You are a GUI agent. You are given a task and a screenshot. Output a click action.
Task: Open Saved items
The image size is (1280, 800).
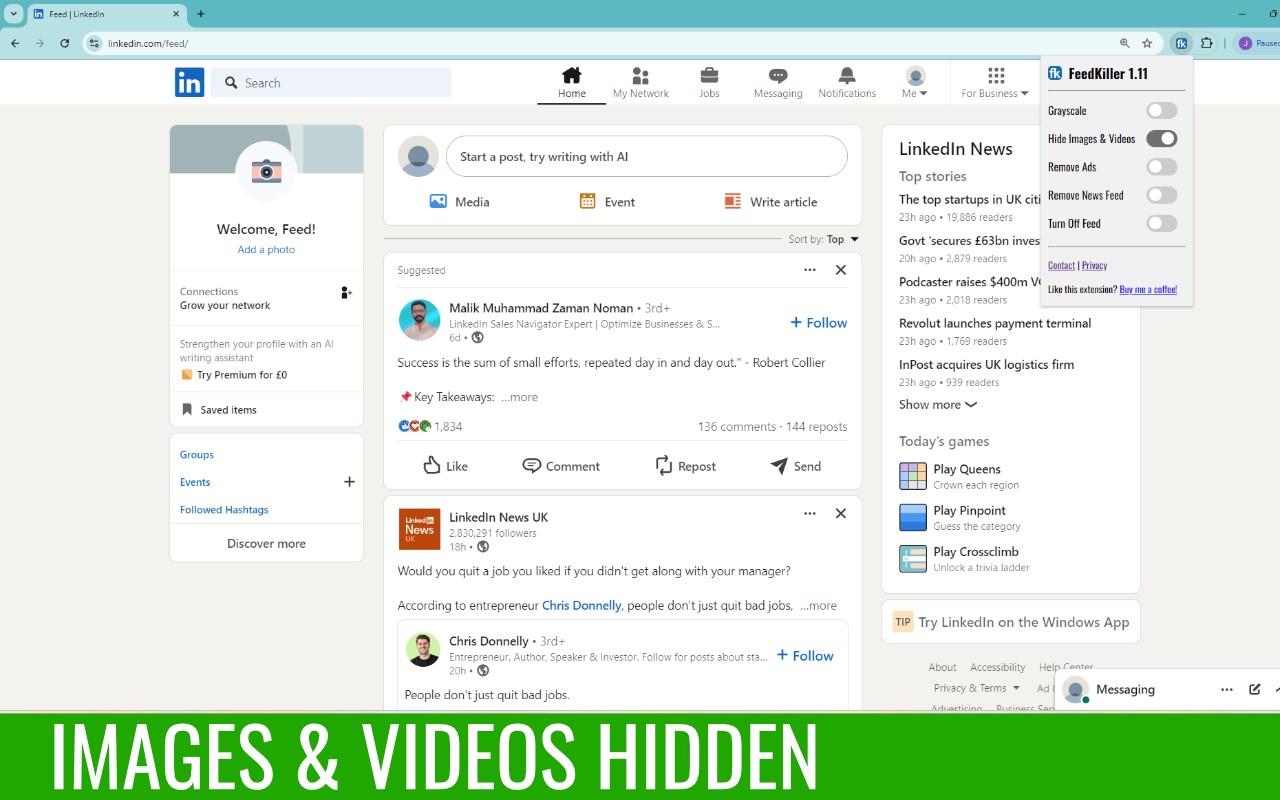219,410
